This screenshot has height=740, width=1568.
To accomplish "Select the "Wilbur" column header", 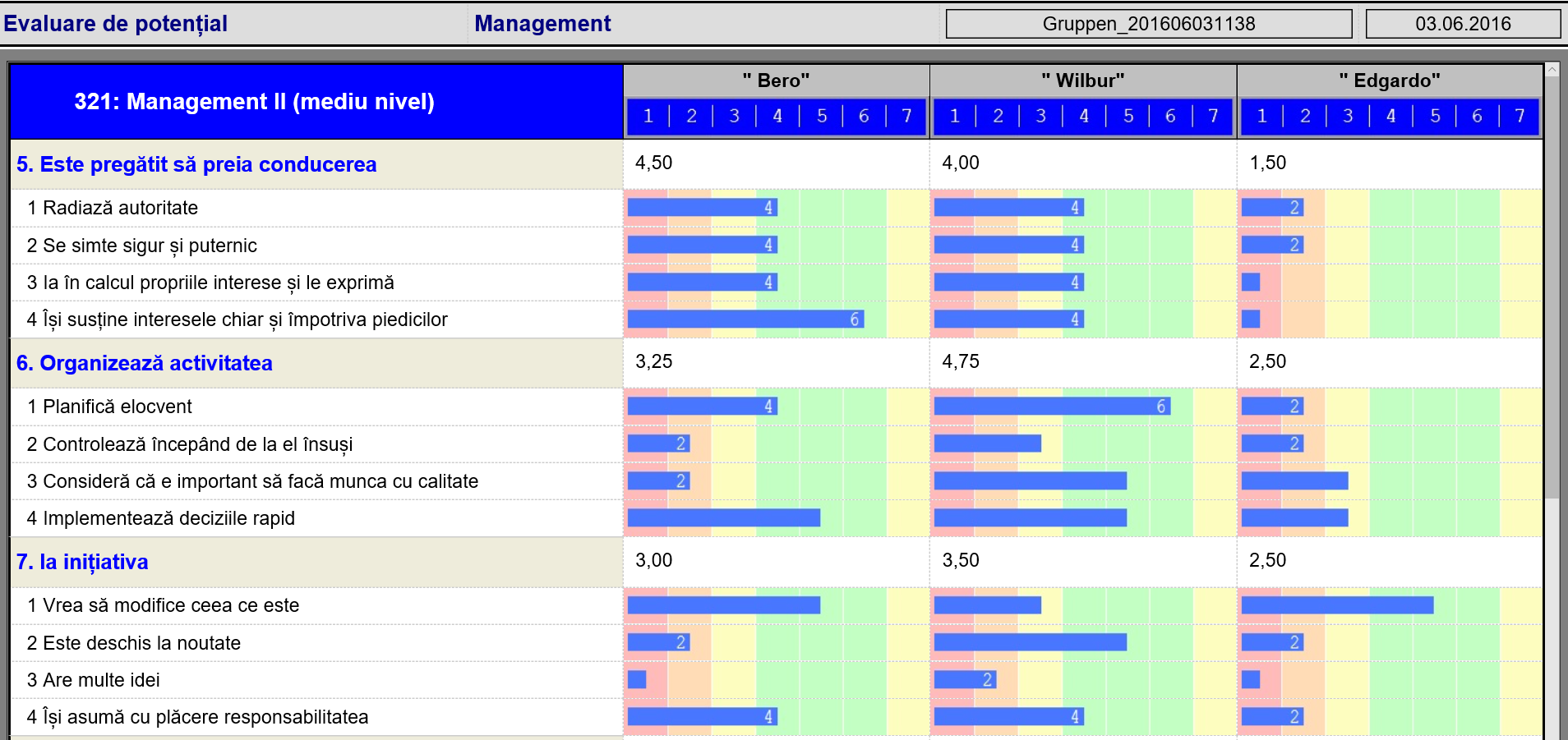I will (1082, 80).
